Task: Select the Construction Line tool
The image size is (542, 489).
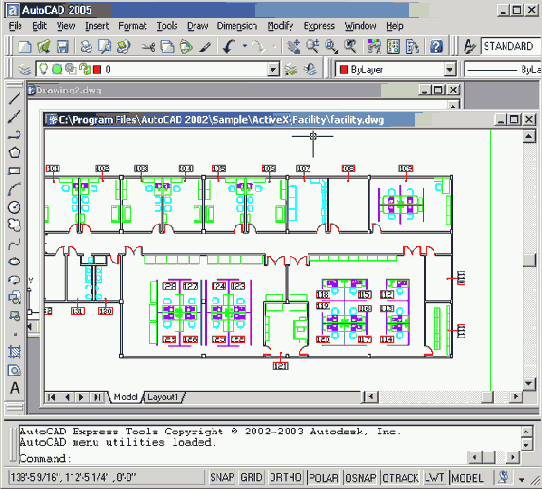Action: pos(14,117)
